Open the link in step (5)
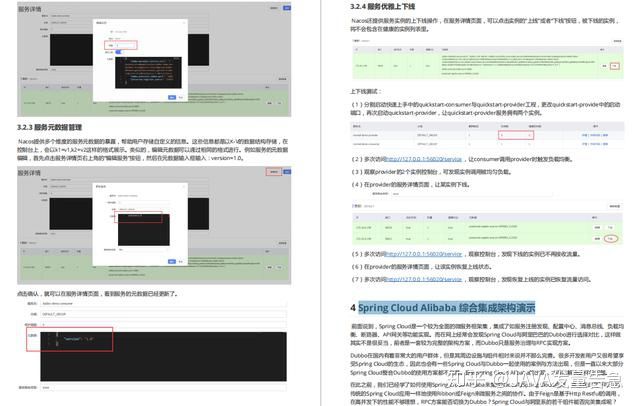640x406 pixels. click(423, 254)
